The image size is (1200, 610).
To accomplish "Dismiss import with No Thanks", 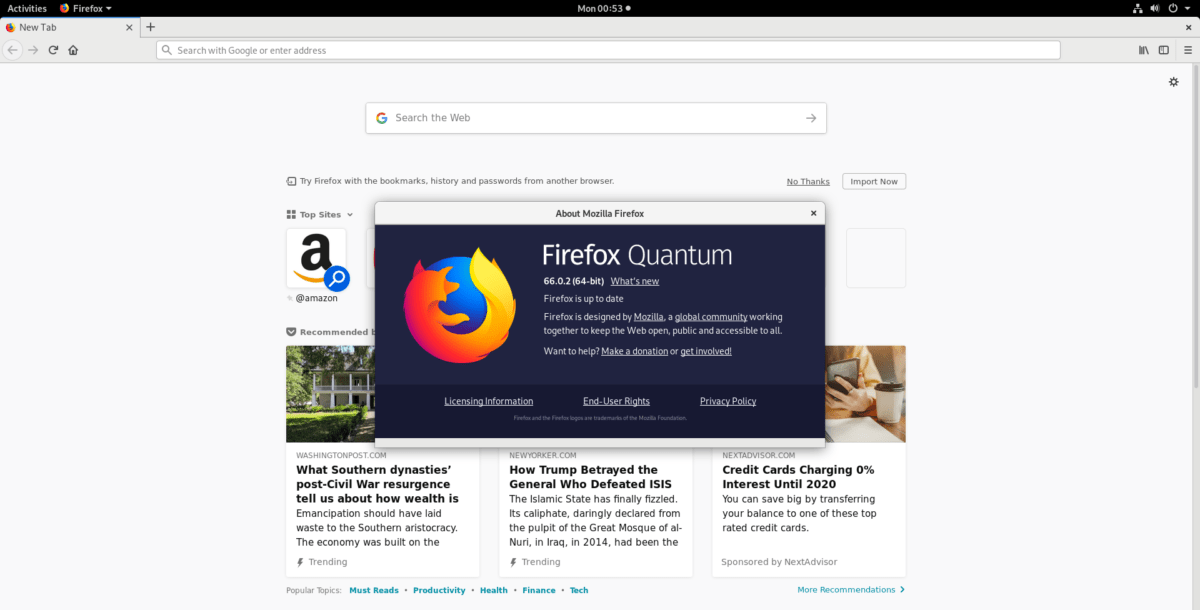I will [808, 181].
